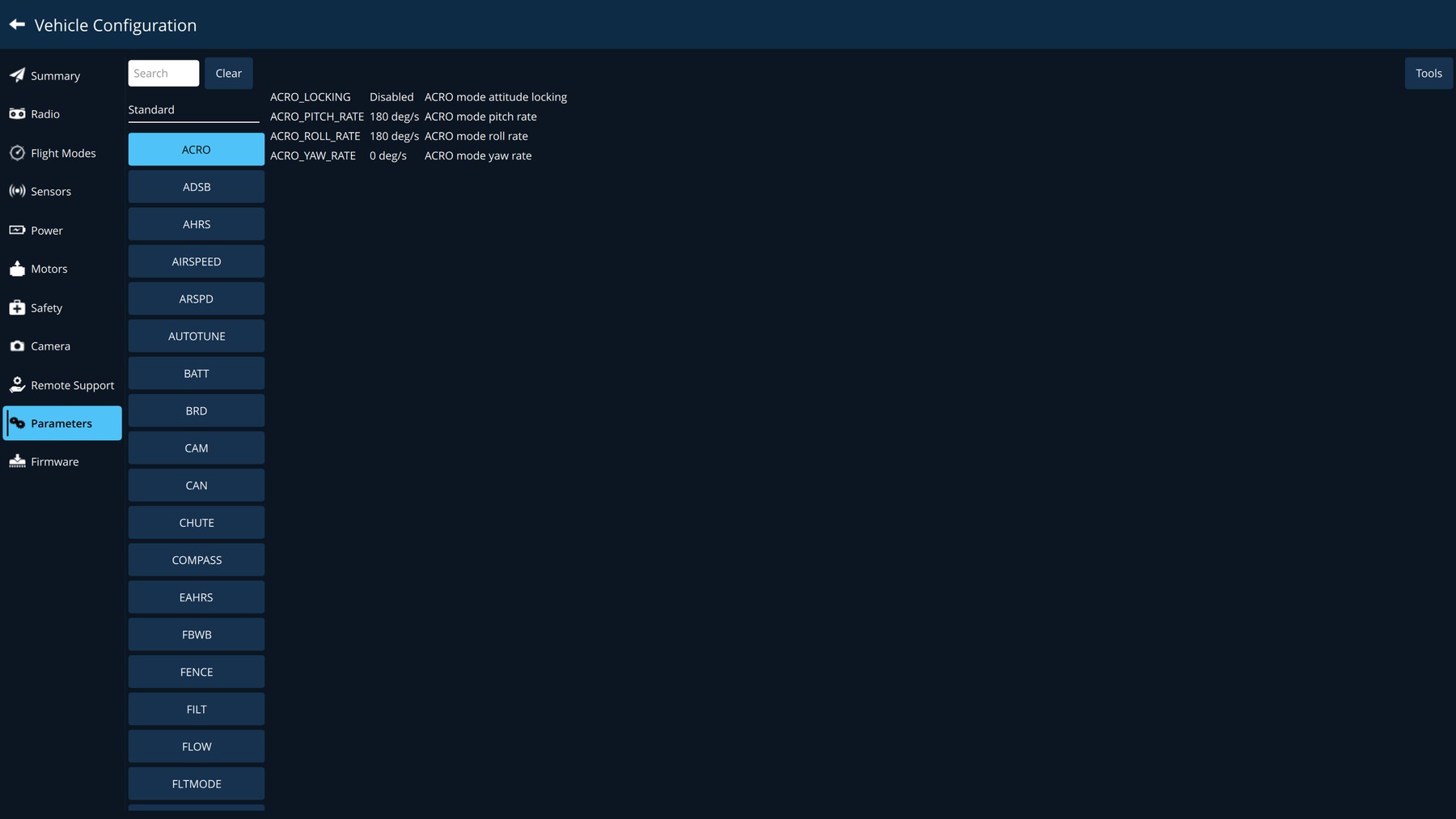
Task: Click the Firmware chip icon
Action: pos(17,461)
